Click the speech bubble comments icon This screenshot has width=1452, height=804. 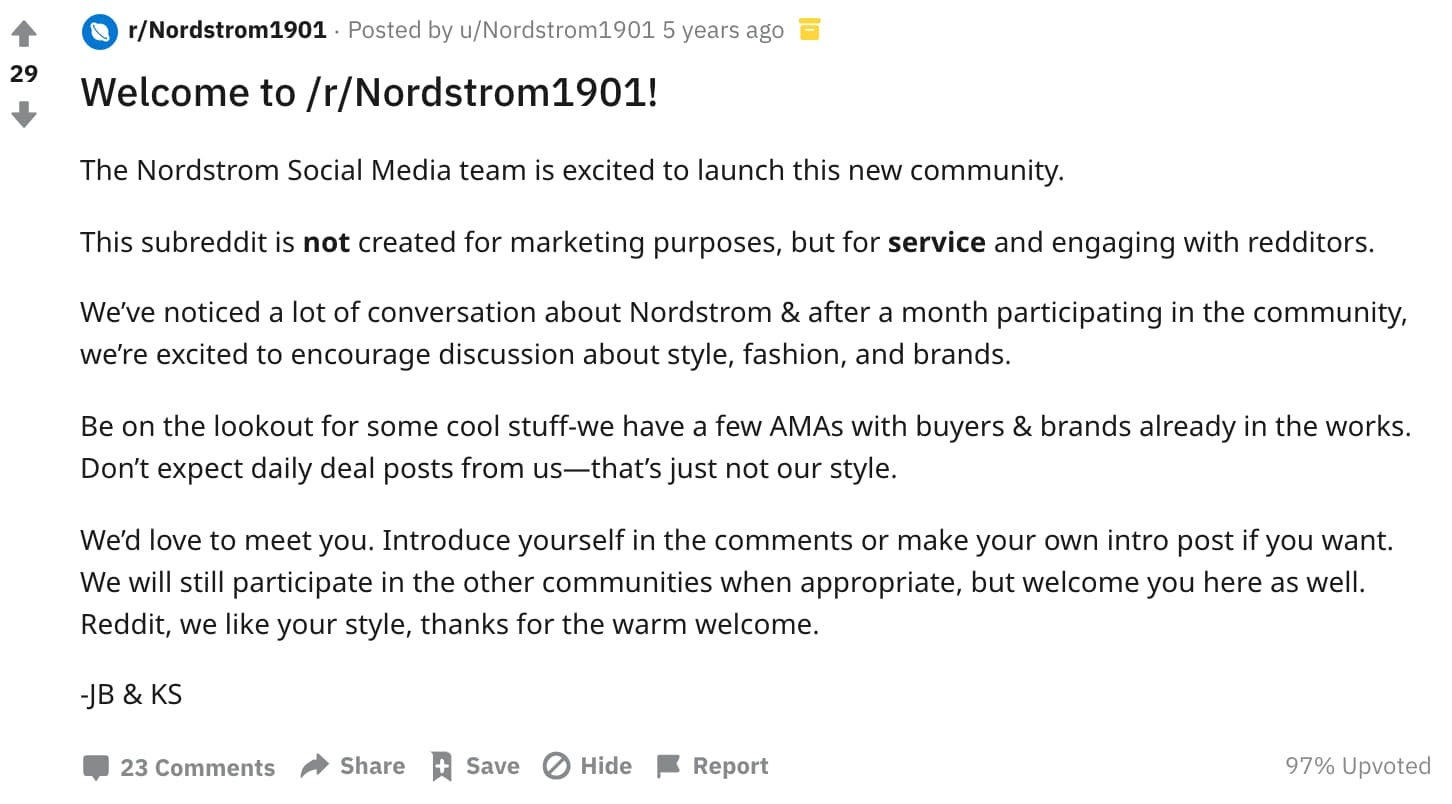coord(95,766)
